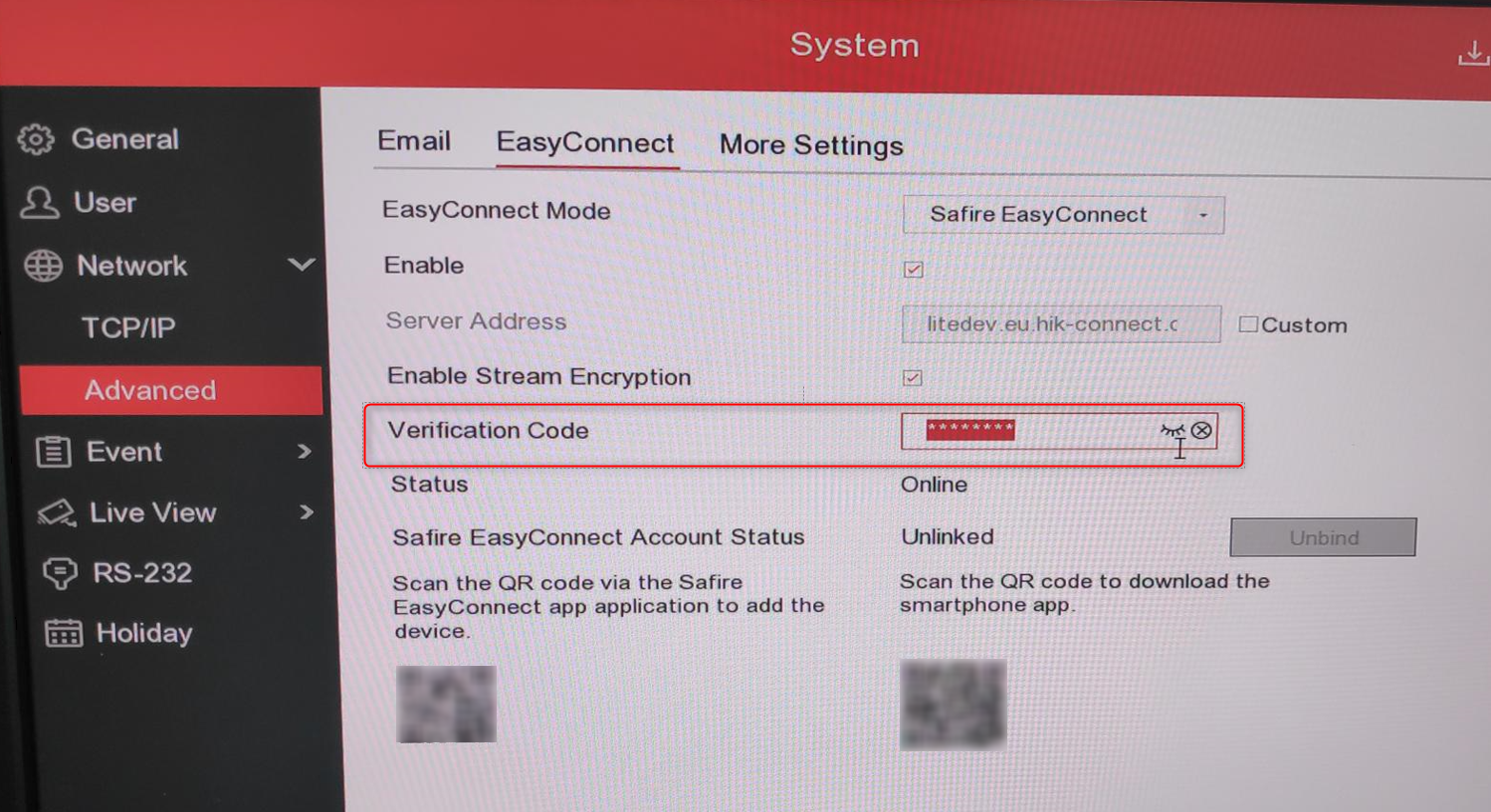Open TCP/IP network settings

pos(128,327)
